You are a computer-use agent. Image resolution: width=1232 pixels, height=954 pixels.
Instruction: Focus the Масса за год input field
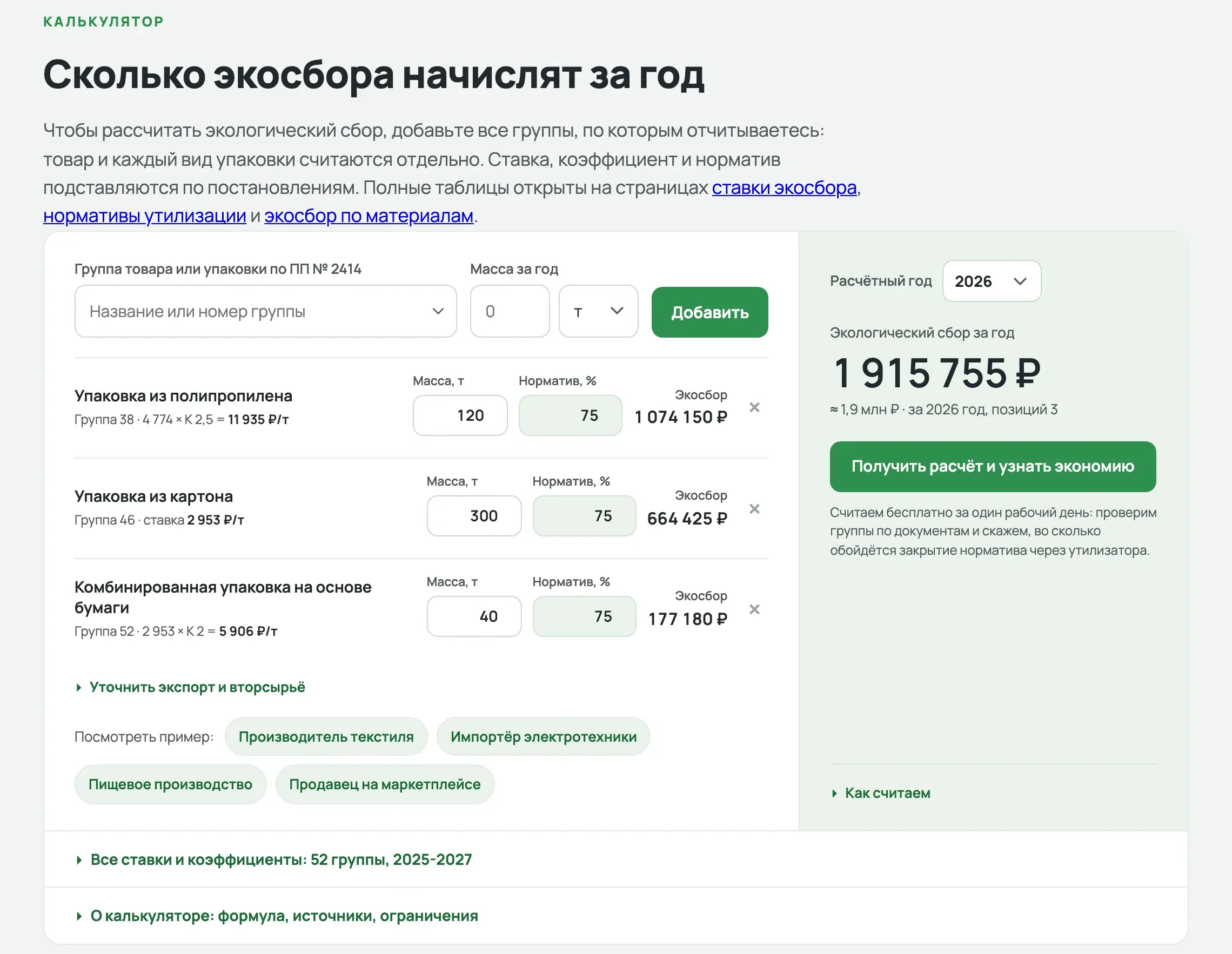point(510,311)
